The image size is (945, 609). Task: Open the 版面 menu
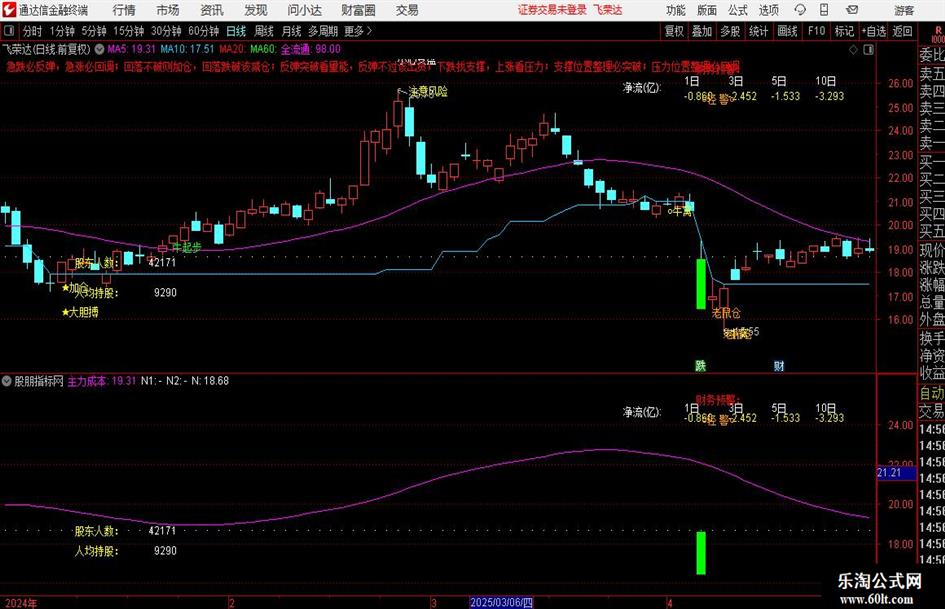point(707,10)
